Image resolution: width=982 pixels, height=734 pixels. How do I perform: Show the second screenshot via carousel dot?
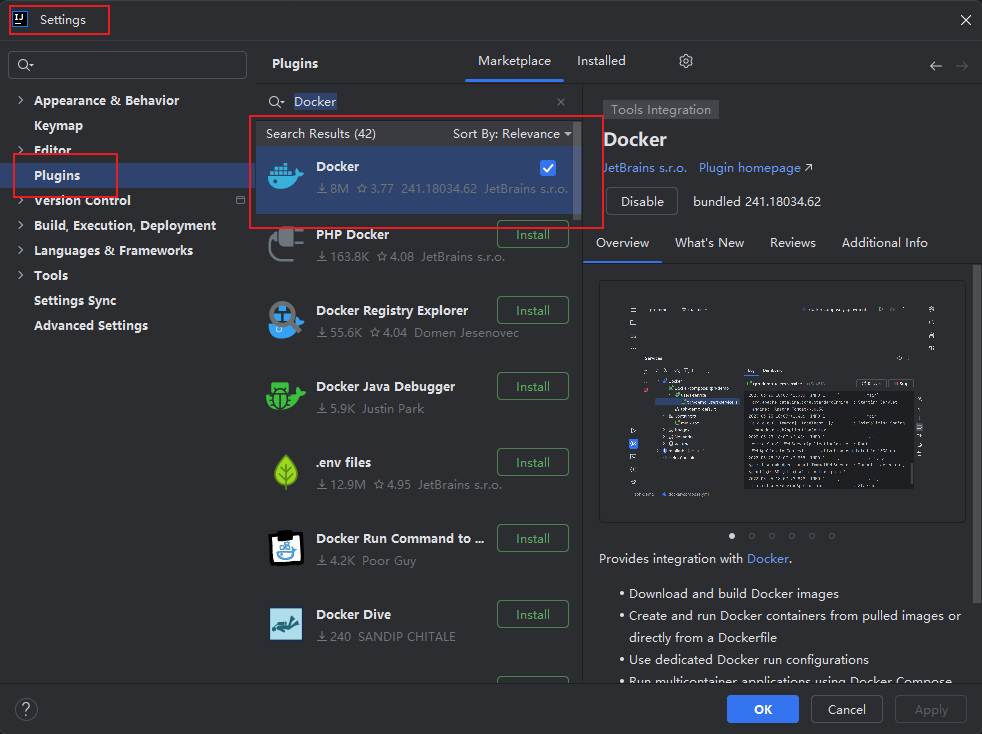(x=752, y=535)
